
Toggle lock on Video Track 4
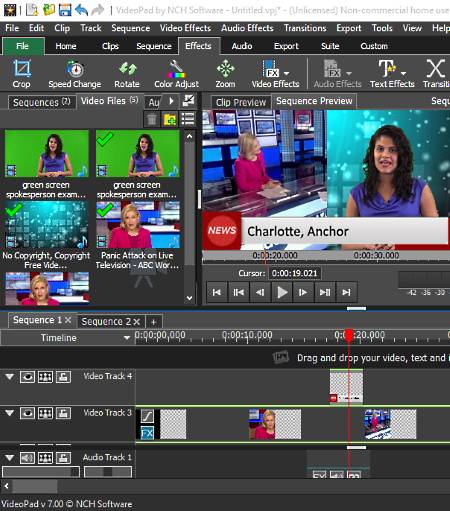[63, 377]
